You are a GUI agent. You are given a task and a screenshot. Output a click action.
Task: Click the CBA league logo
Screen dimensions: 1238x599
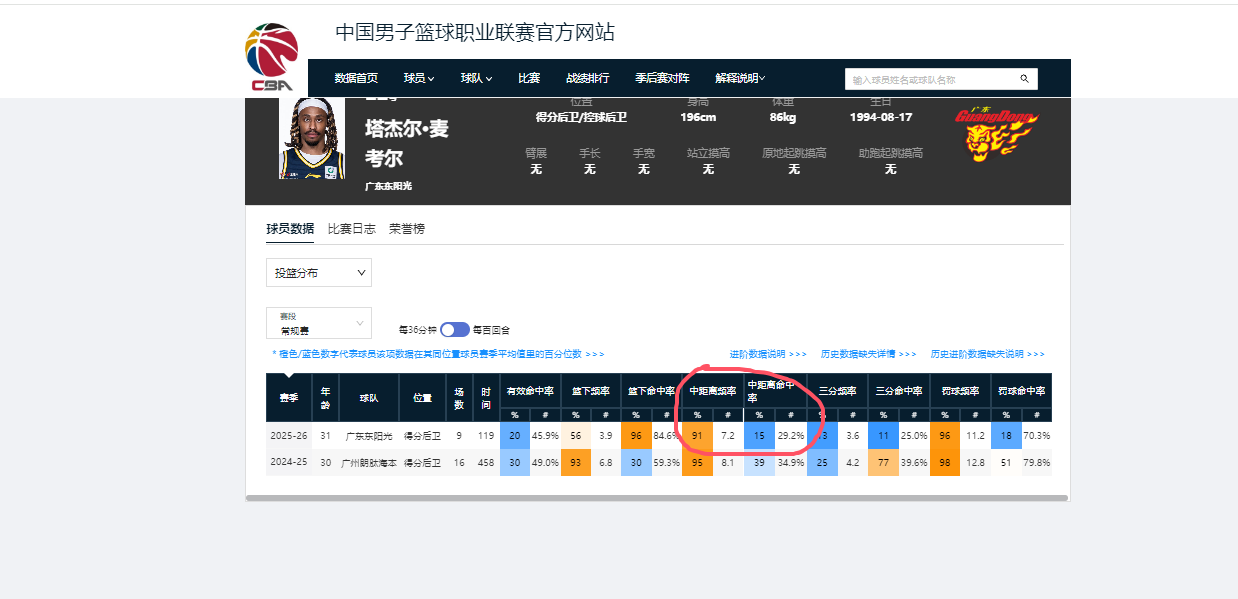click(272, 57)
